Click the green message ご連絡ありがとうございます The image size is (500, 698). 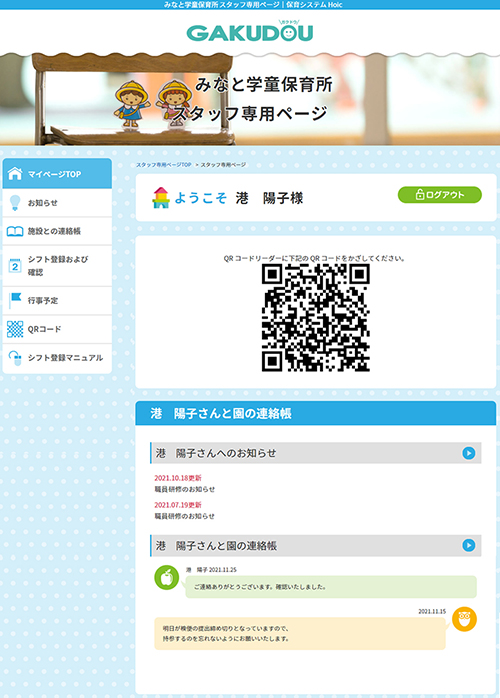pos(331,587)
